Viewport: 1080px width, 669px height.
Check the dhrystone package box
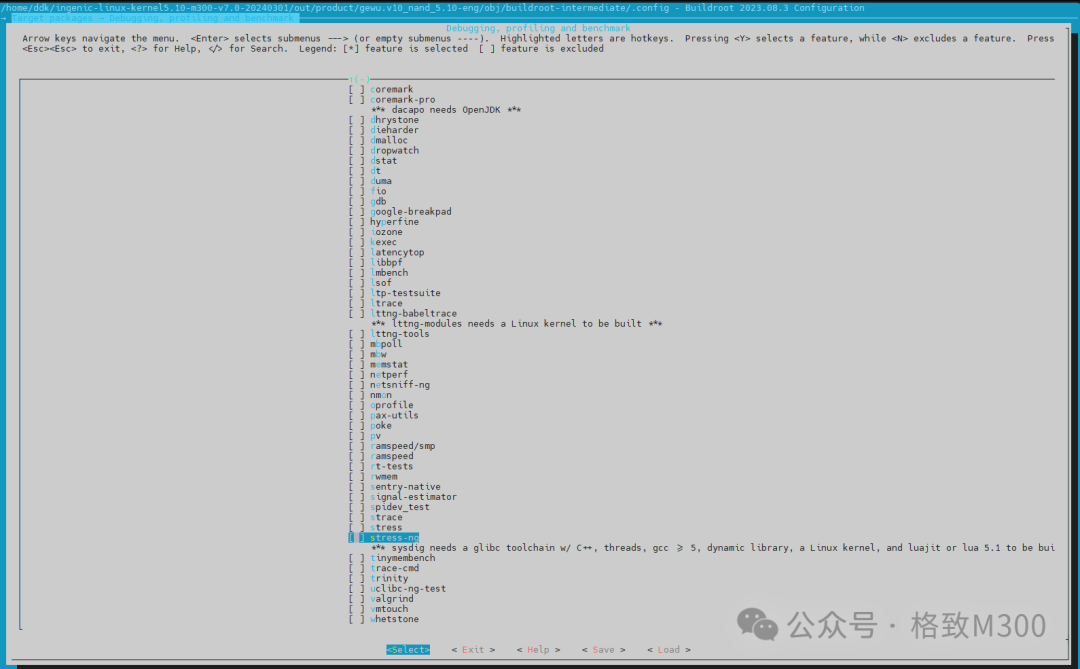coord(356,120)
